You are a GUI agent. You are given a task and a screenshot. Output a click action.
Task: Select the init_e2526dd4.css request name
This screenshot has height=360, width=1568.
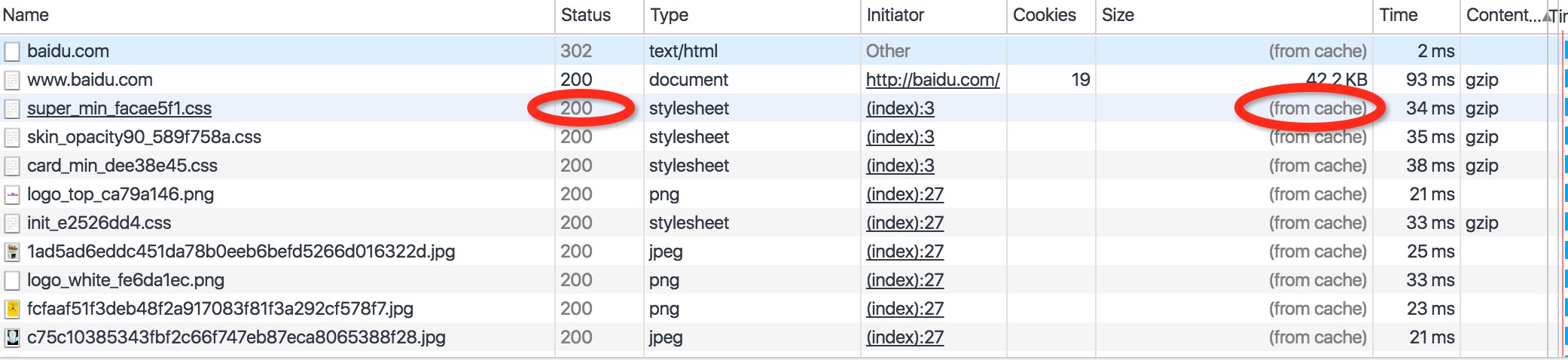(99, 223)
